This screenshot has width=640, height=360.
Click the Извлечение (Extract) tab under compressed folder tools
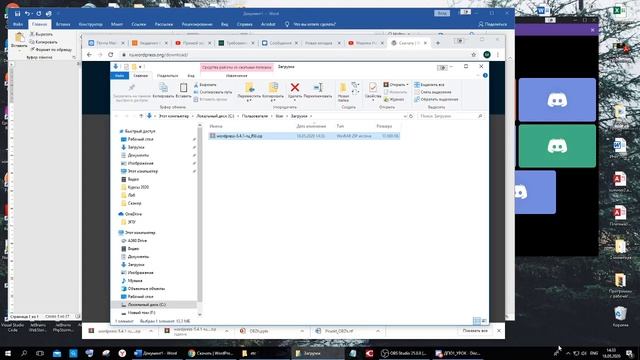[x=236, y=76]
